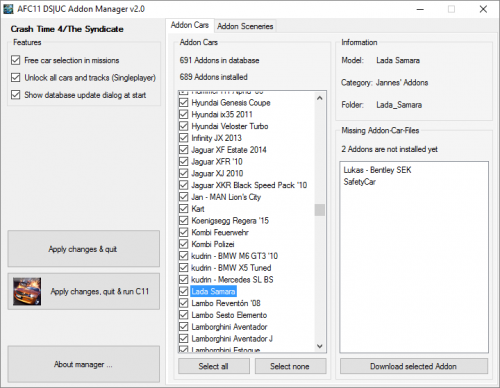
Task: Uncheck Lamborghini Aventador J checkbox
Action: pyautogui.click(x=184, y=339)
